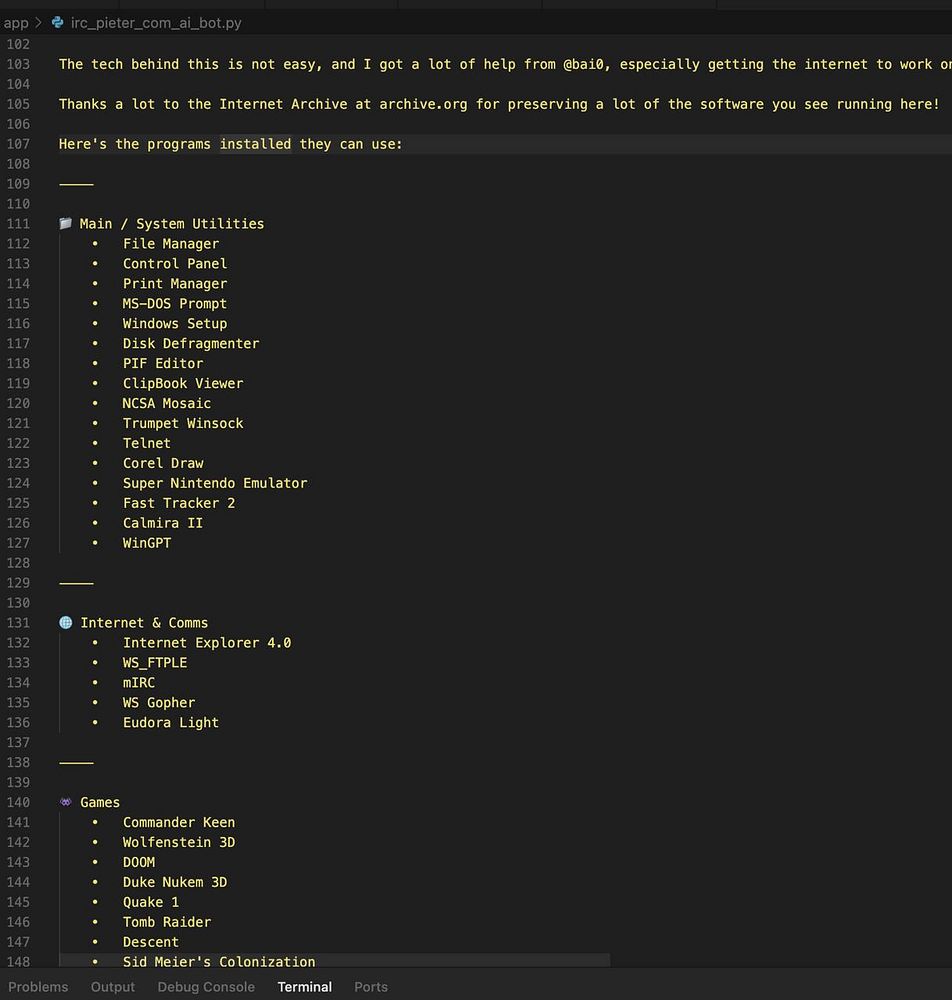Open the 'app' folder breadcrumb
Image resolution: width=952 pixels, height=1000 pixels.
click(x=16, y=22)
